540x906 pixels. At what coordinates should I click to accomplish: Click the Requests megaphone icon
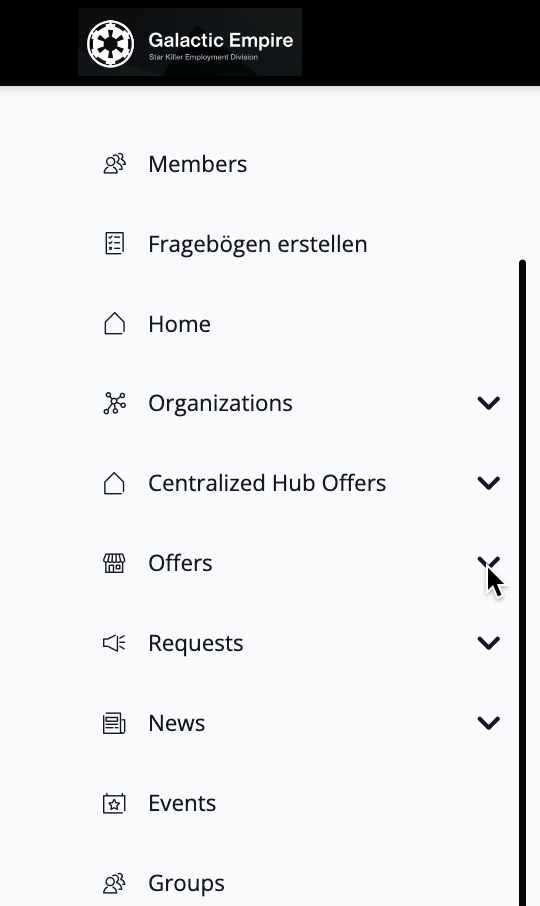(x=114, y=643)
